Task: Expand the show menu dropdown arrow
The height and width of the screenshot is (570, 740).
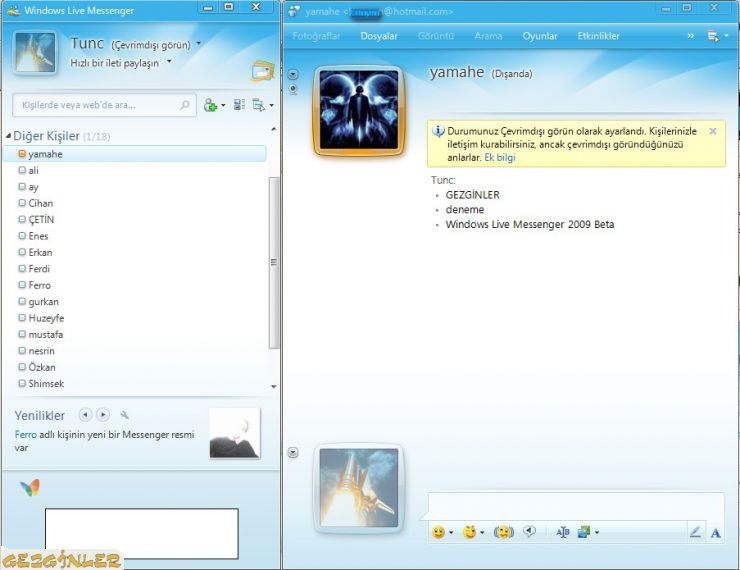Action: click(271, 105)
